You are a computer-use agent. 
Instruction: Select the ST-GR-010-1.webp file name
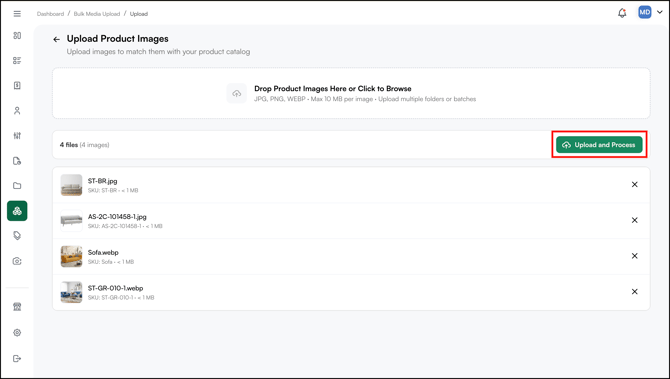[115, 288]
